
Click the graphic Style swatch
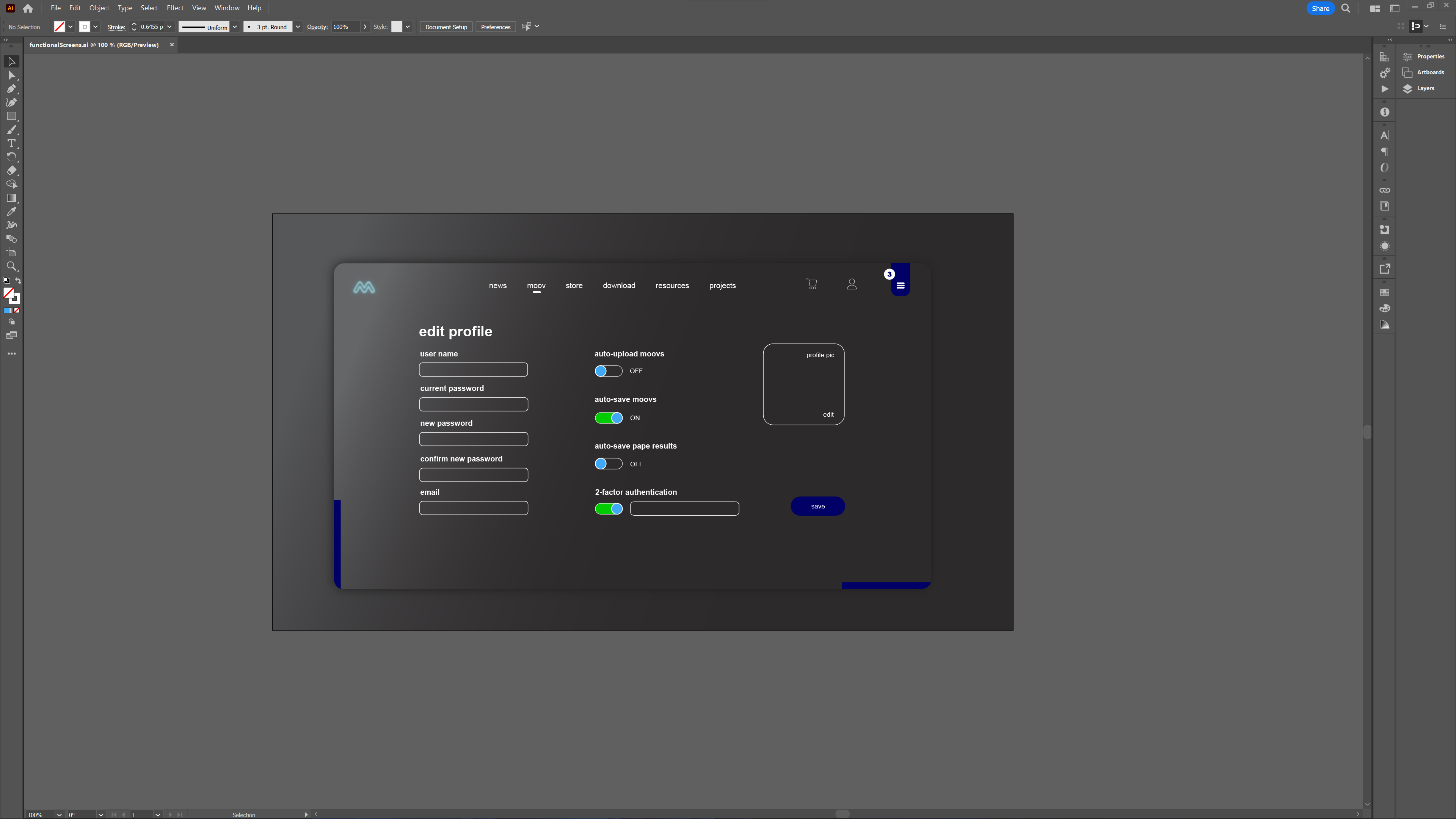click(x=397, y=27)
